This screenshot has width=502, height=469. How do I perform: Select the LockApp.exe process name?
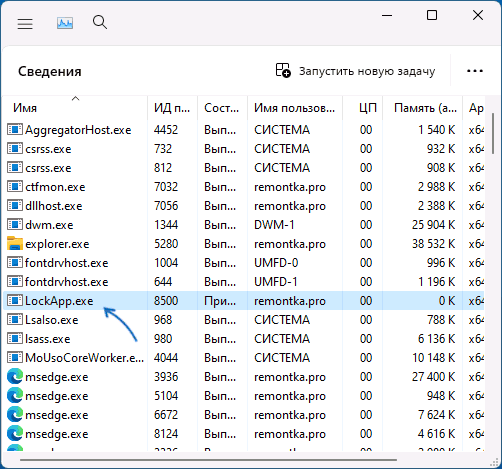pyautogui.click(x=59, y=301)
